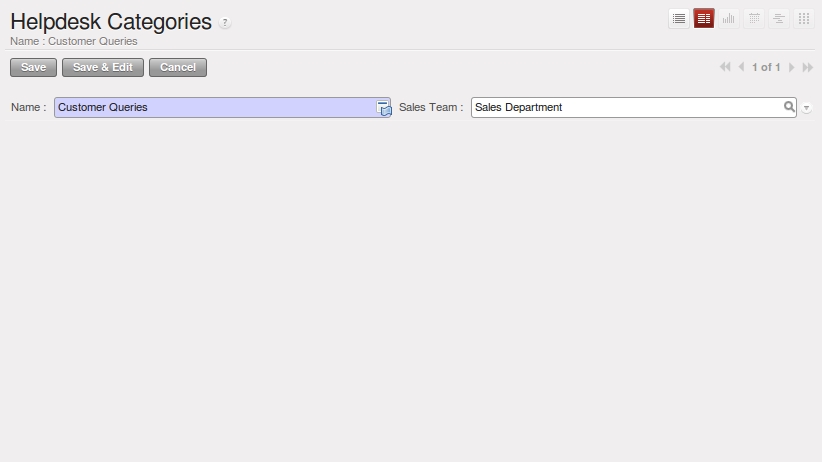Go to the first record
Screen dimensions: 822x462
tap(725, 67)
